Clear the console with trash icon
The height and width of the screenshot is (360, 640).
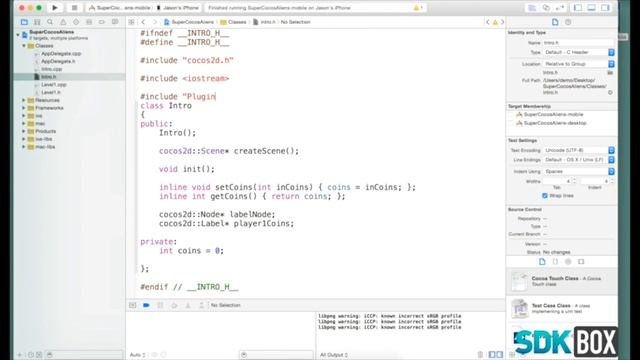480,355
